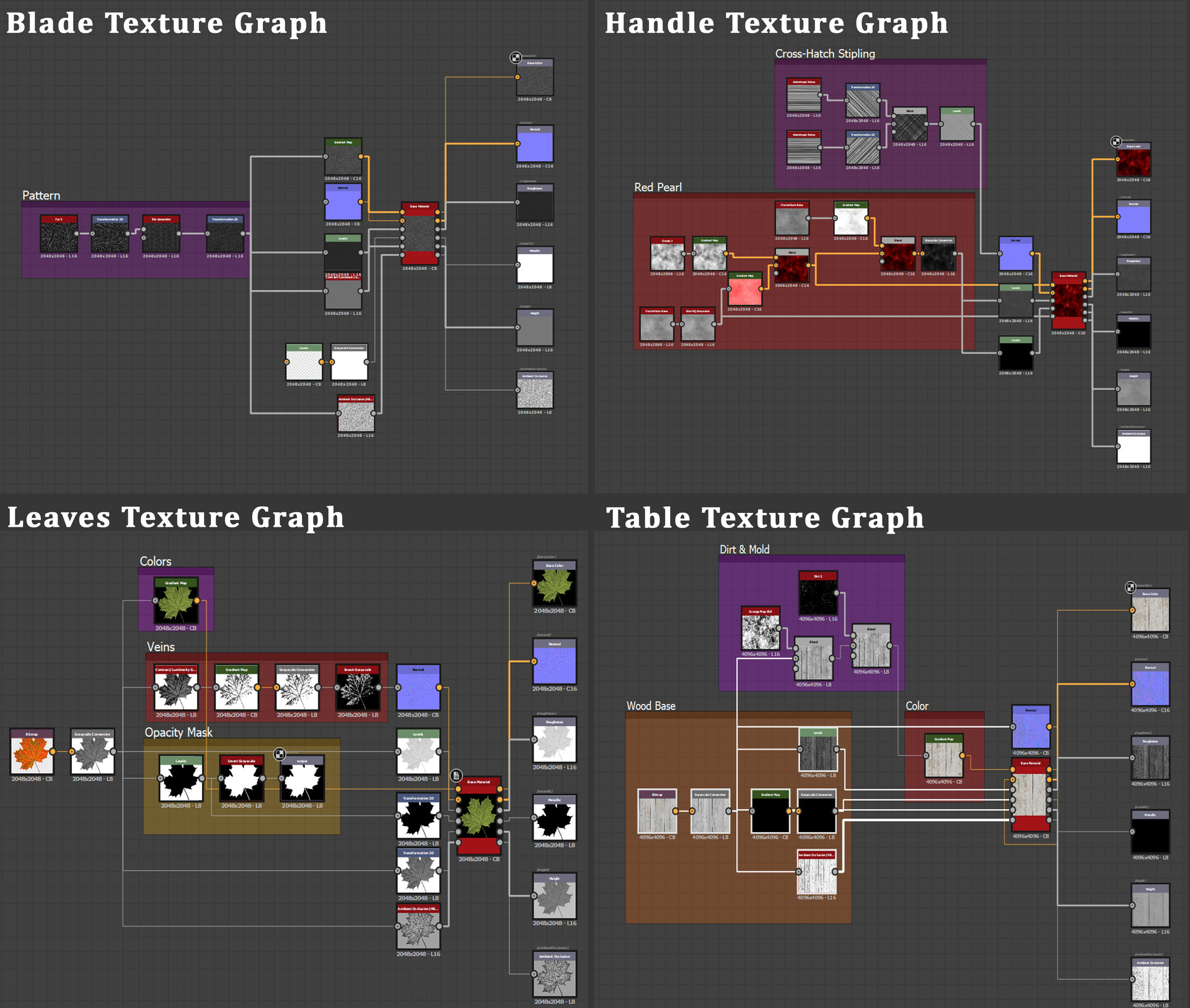The height and width of the screenshot is (1008, 1190).
Task: Click the checker badge on blade Base Color output
Action: pyautogui.click(x=516, y=58)
